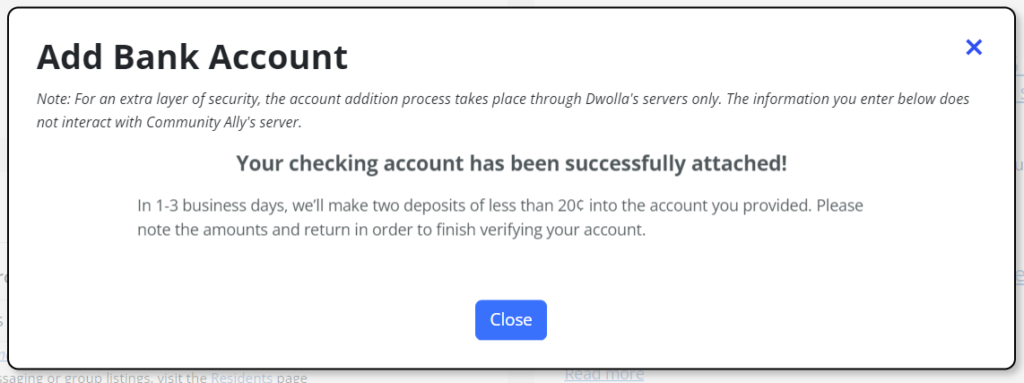Click the cut-off link at the dialog's bottom-left
Viewport: 1024px width, 383px height.
click(4, 356)
